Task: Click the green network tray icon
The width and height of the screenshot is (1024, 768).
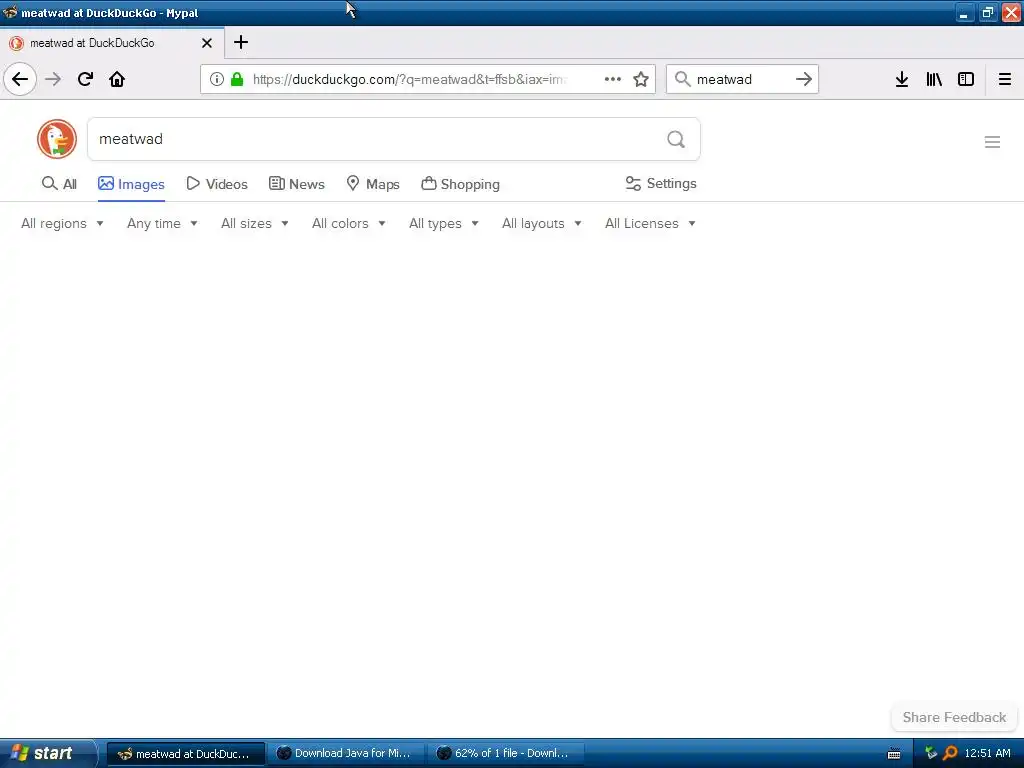Action: pos(931,753)
